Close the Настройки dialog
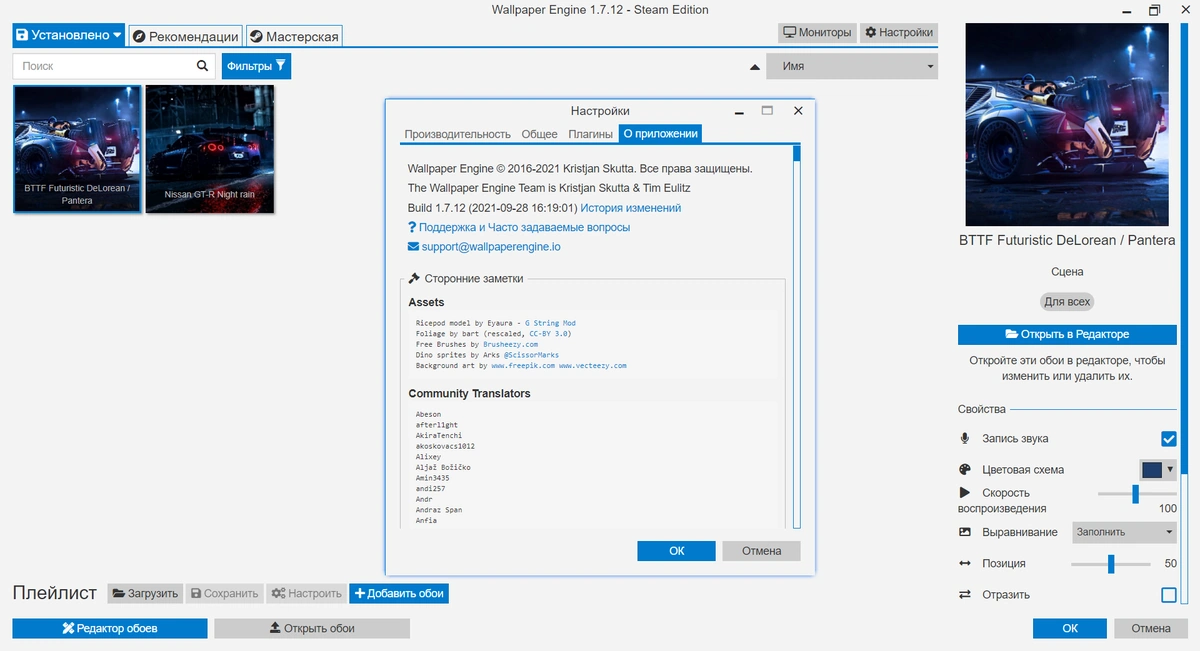 click(x=798, y=111)
